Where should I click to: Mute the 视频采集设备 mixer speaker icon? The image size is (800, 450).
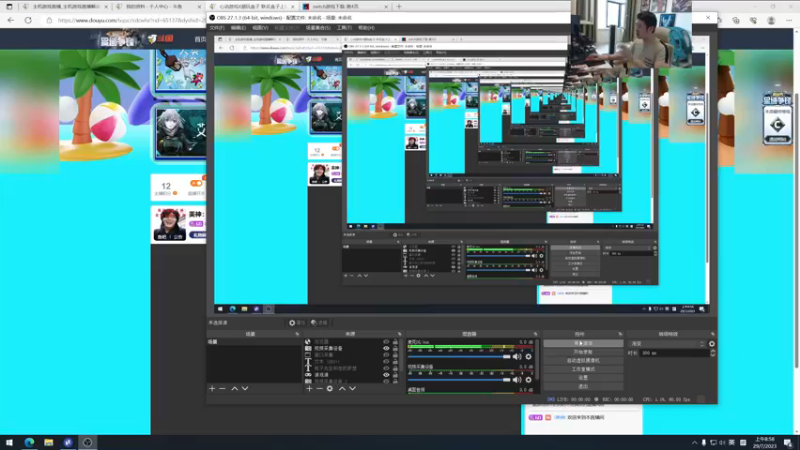(x=517, y=380)
